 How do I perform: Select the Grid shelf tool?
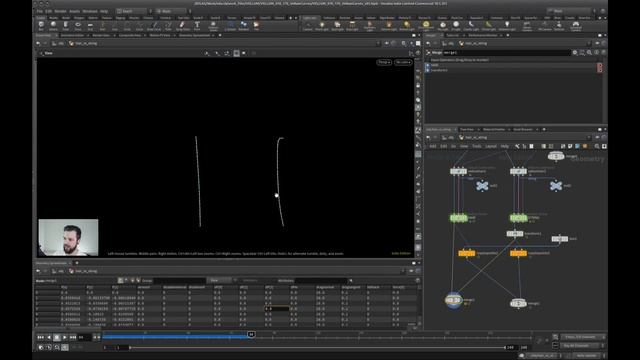(x=90, y=26)
